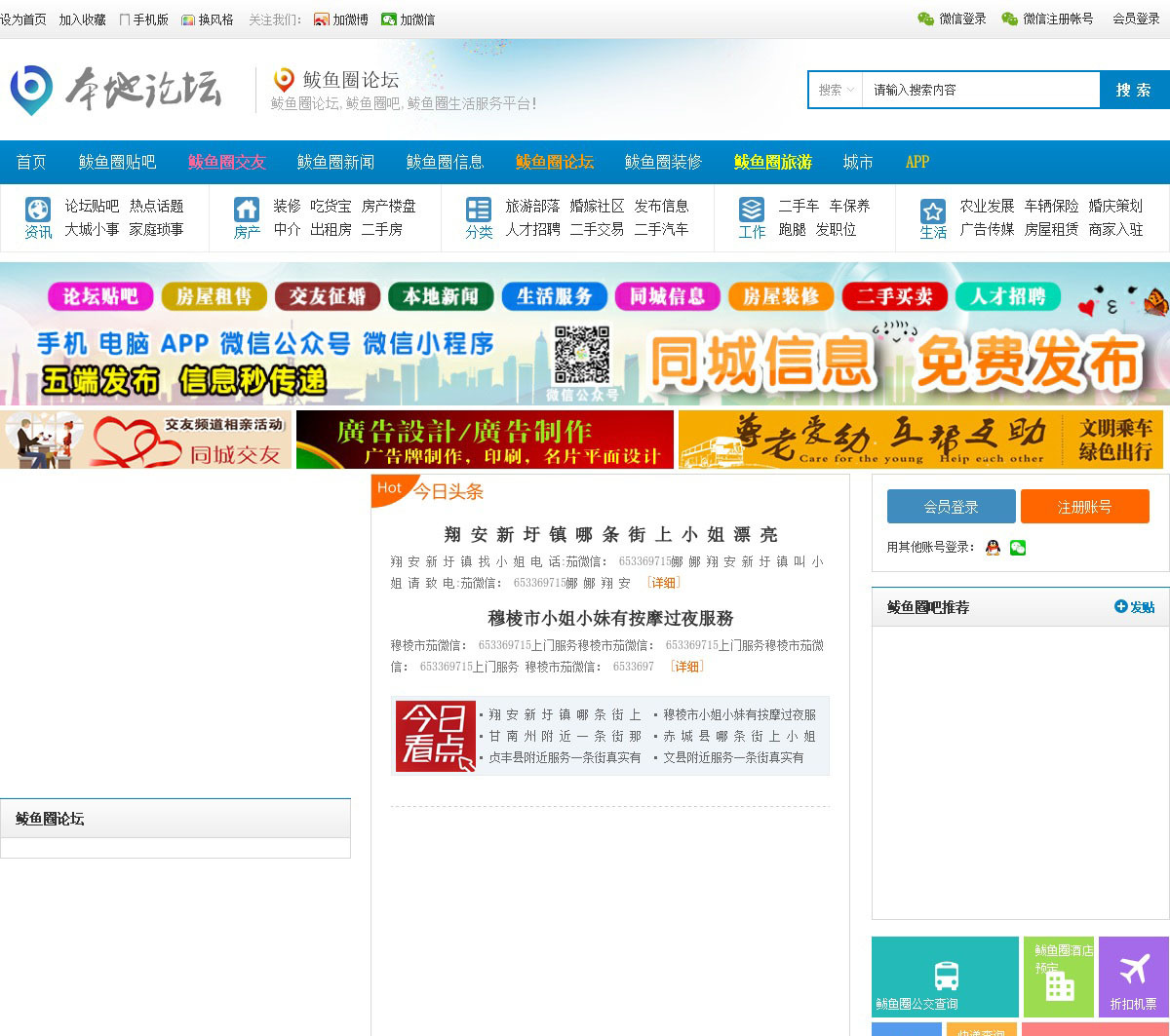
Task: Open the 鲅鱼圈旅游 navigation tab
Action: click(x=772, y=162)
